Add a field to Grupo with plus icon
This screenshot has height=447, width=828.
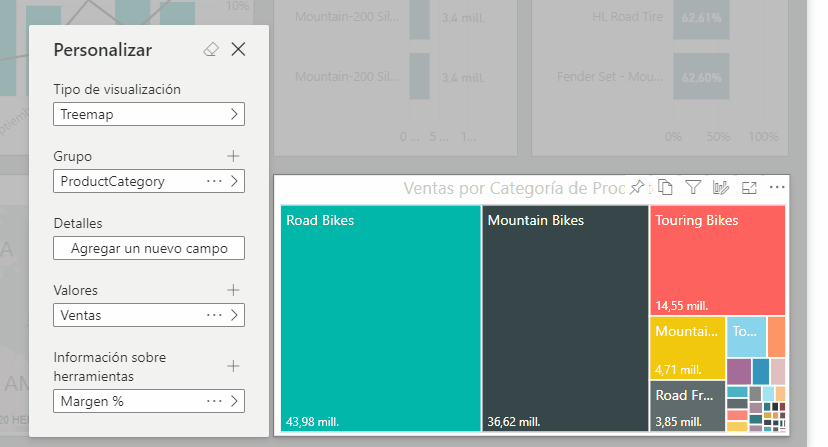click(x=233, y=156)
